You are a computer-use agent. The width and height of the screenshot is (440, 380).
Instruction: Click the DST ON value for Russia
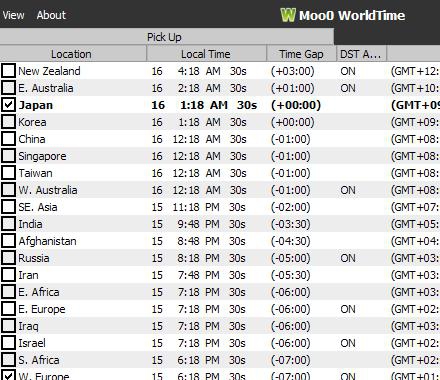pyautogui.click(x=348, y=258)
